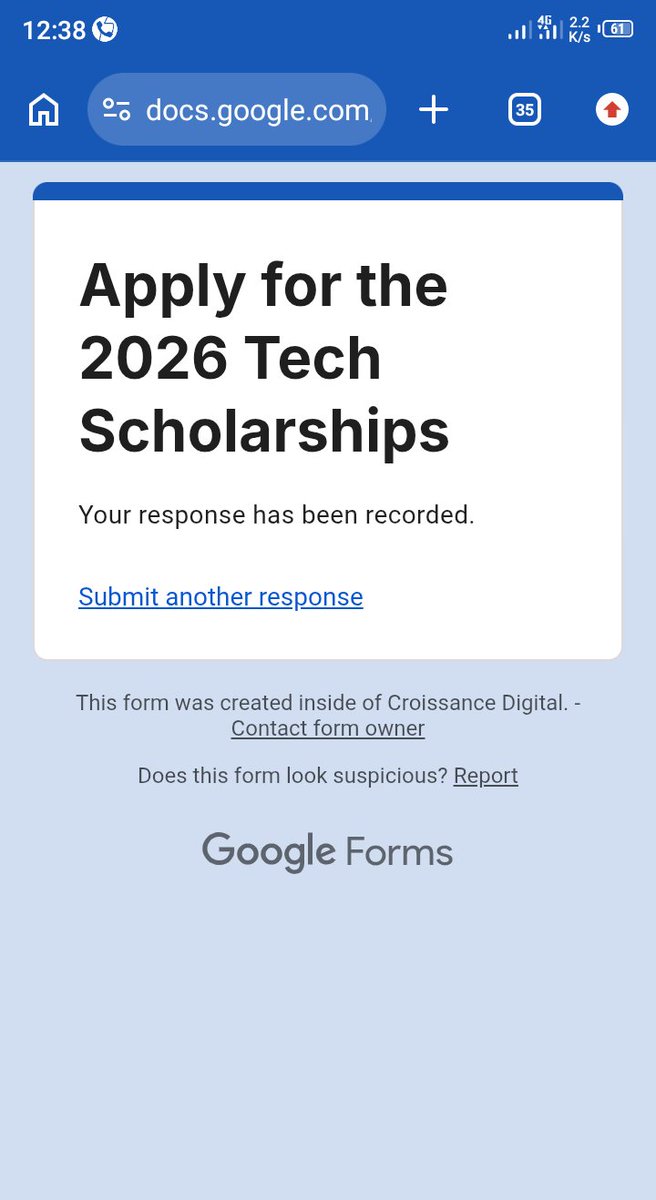Screen dimensions: 656x1200
Task: Open tab switcher showing 35 tabs
Action: pos(524,110)
